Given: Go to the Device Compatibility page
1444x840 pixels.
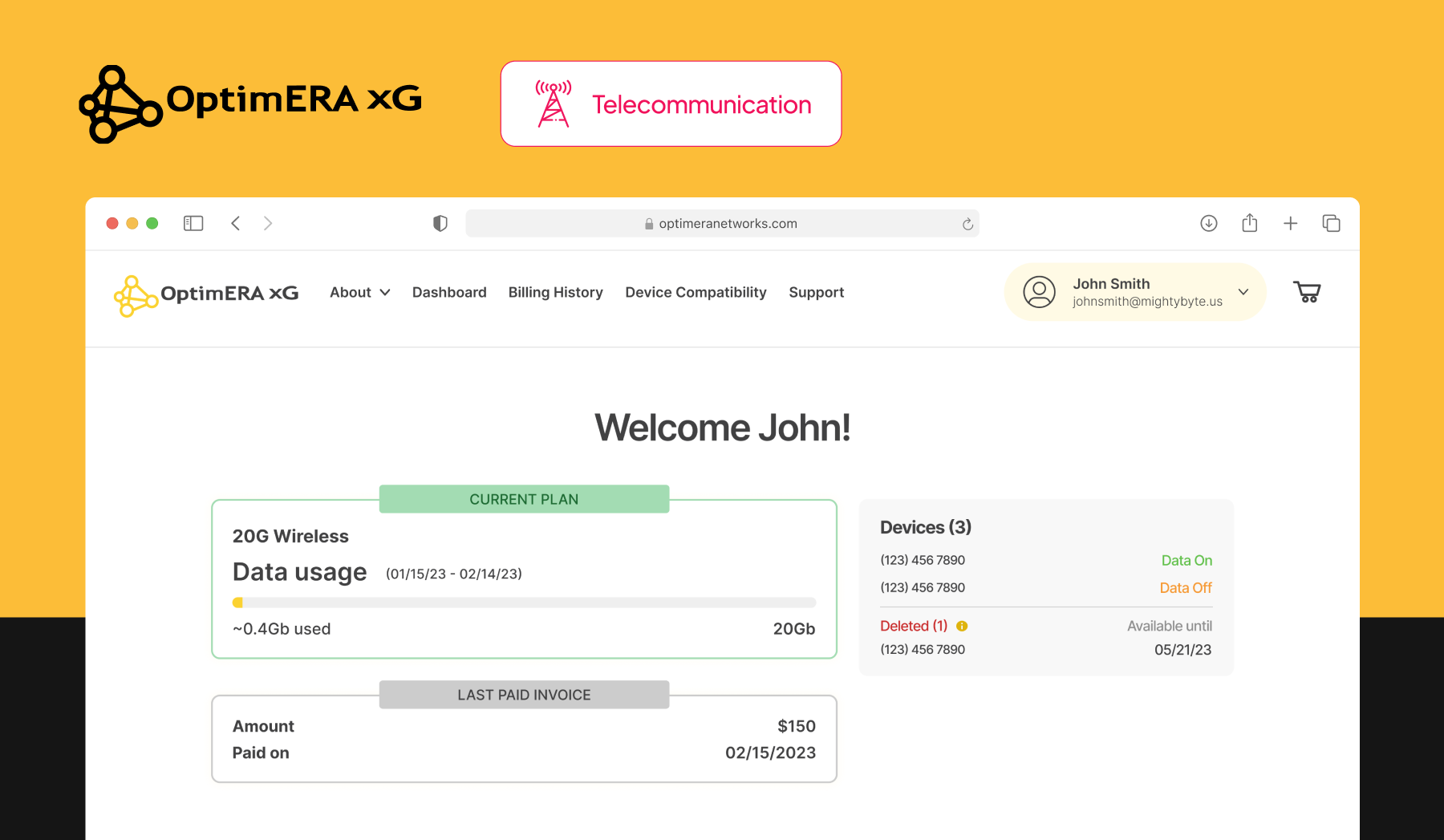Looking at the screenshot, I should [696, 292].
